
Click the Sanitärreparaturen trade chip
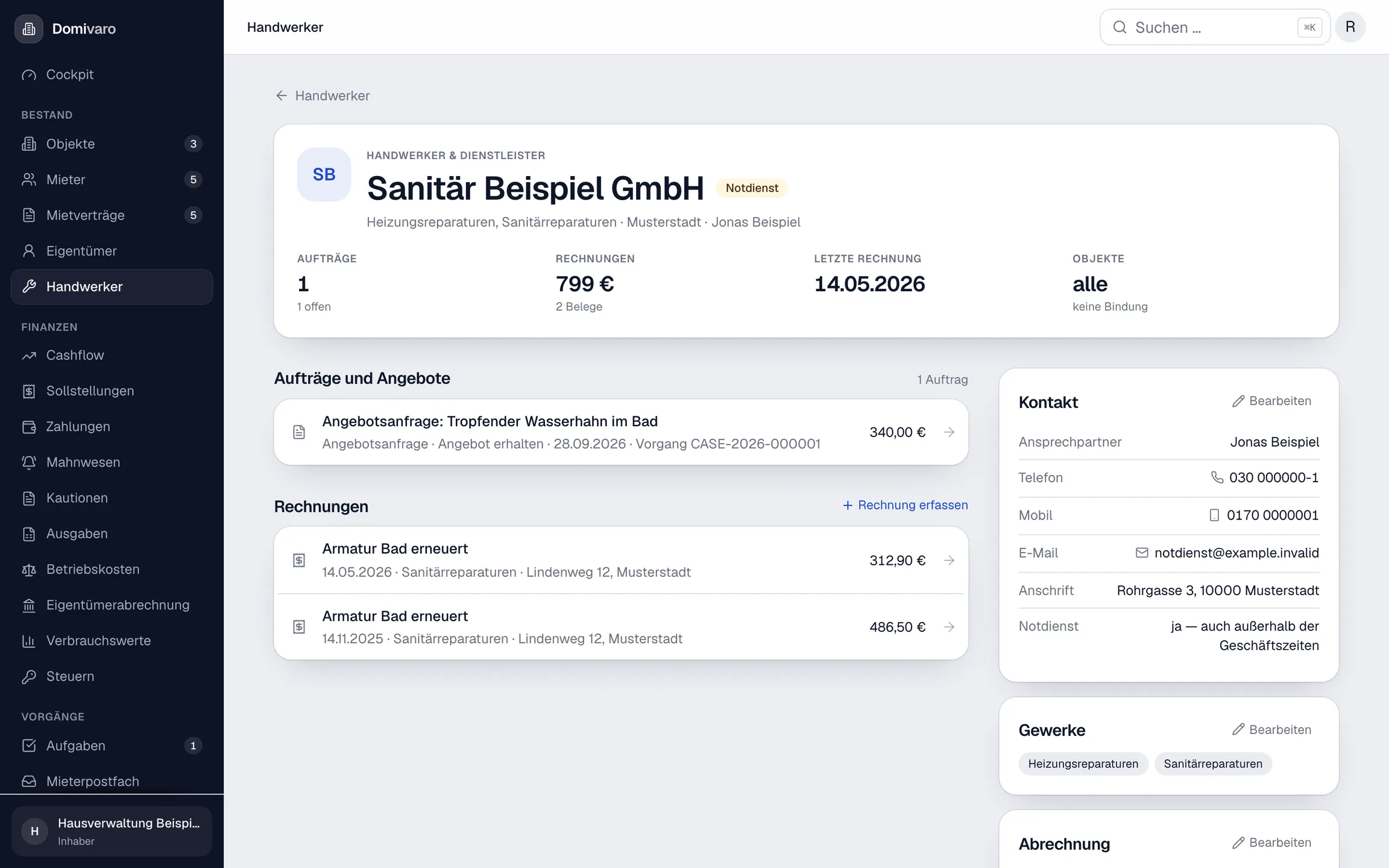(1213, 764)
